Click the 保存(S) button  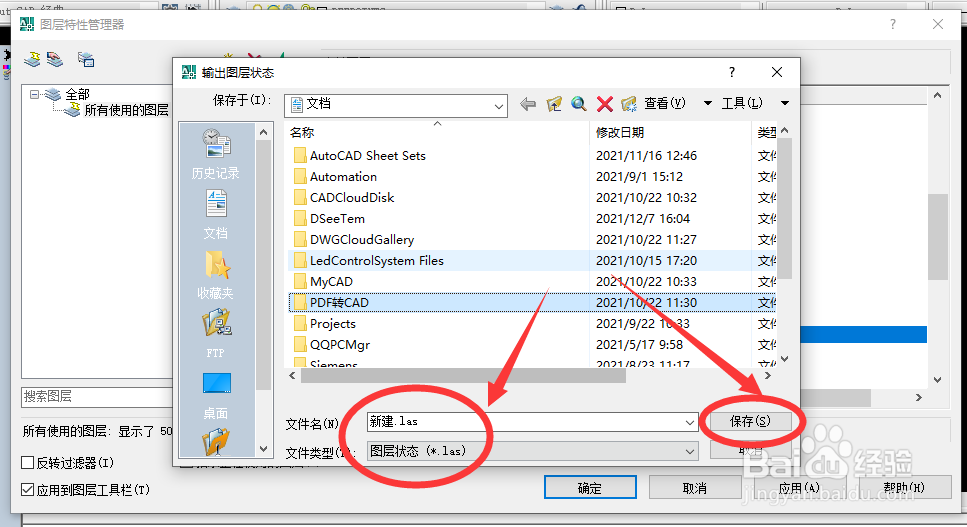coord(750,422)
